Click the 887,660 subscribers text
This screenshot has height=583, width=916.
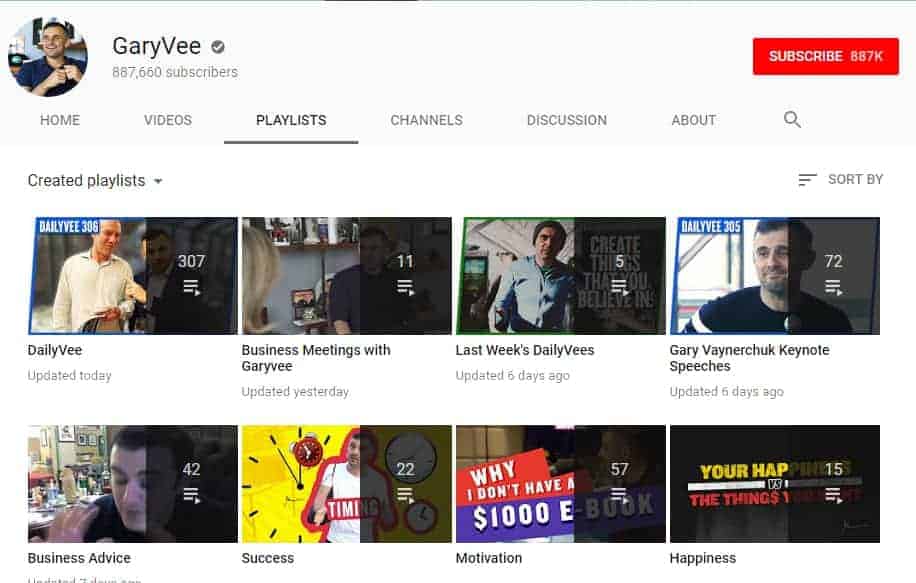pos(175,72)
